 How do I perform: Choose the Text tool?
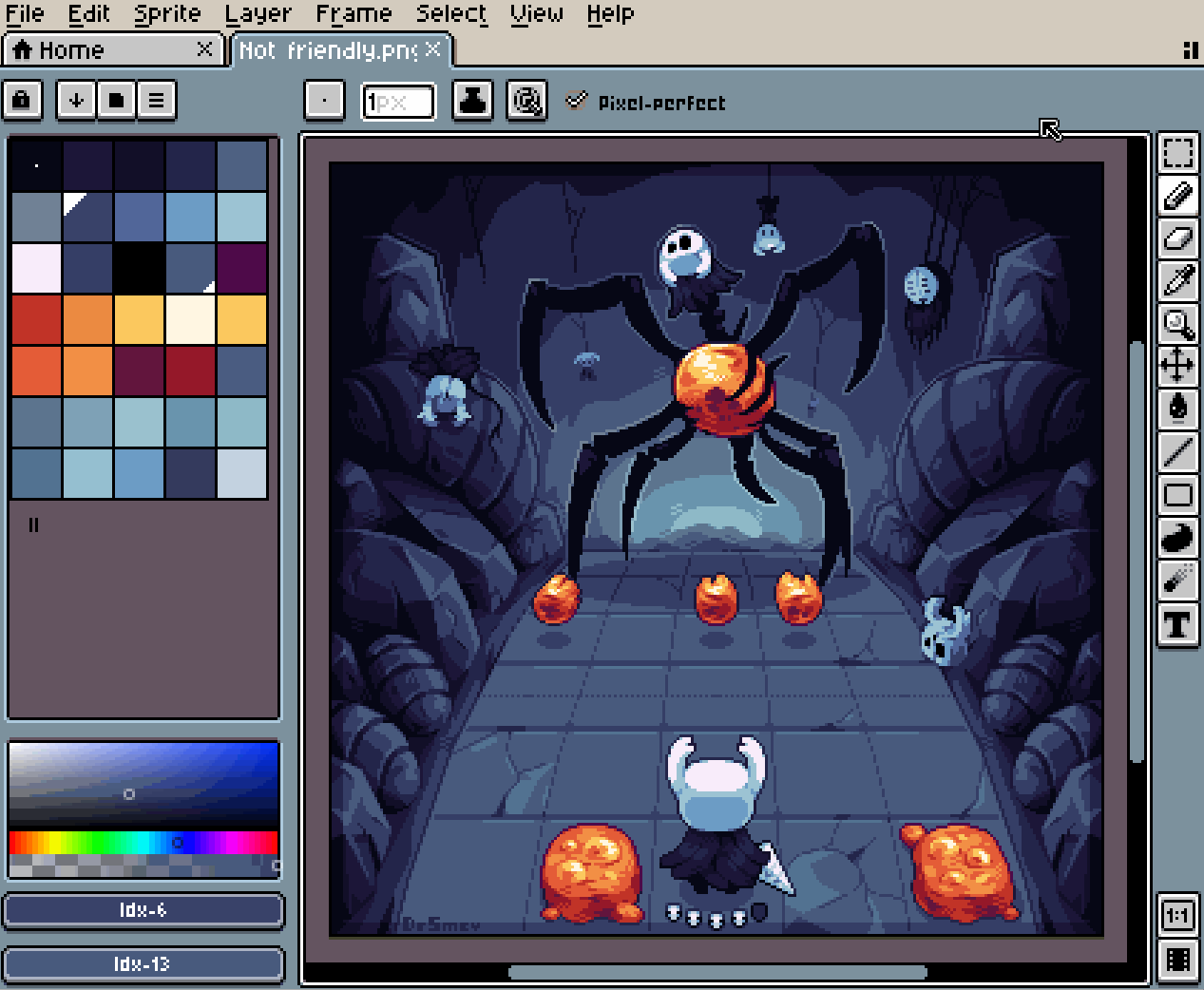pyautogui.click(x=1177, y=624)
